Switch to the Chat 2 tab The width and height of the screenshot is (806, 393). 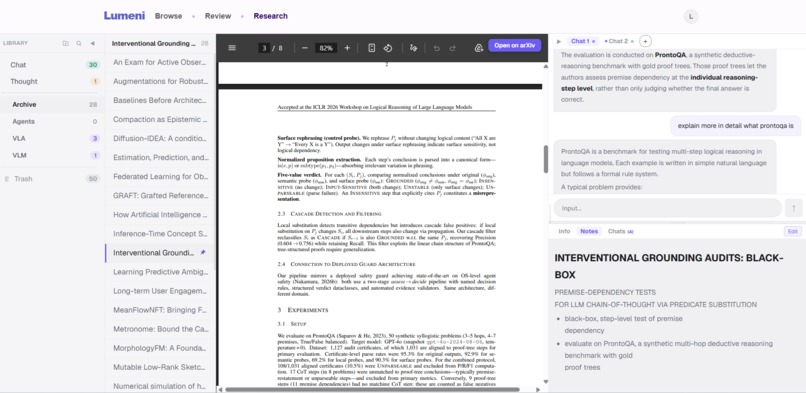coord(618,41)
